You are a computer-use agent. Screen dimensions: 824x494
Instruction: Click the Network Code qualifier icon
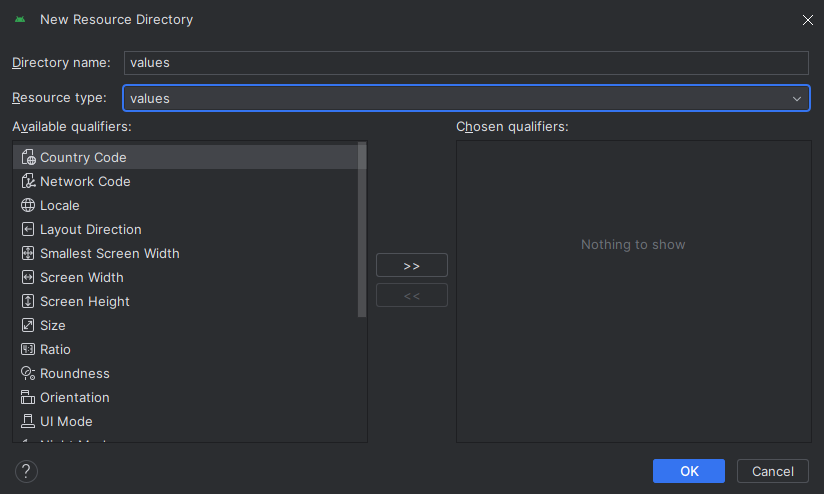[28, 181]
